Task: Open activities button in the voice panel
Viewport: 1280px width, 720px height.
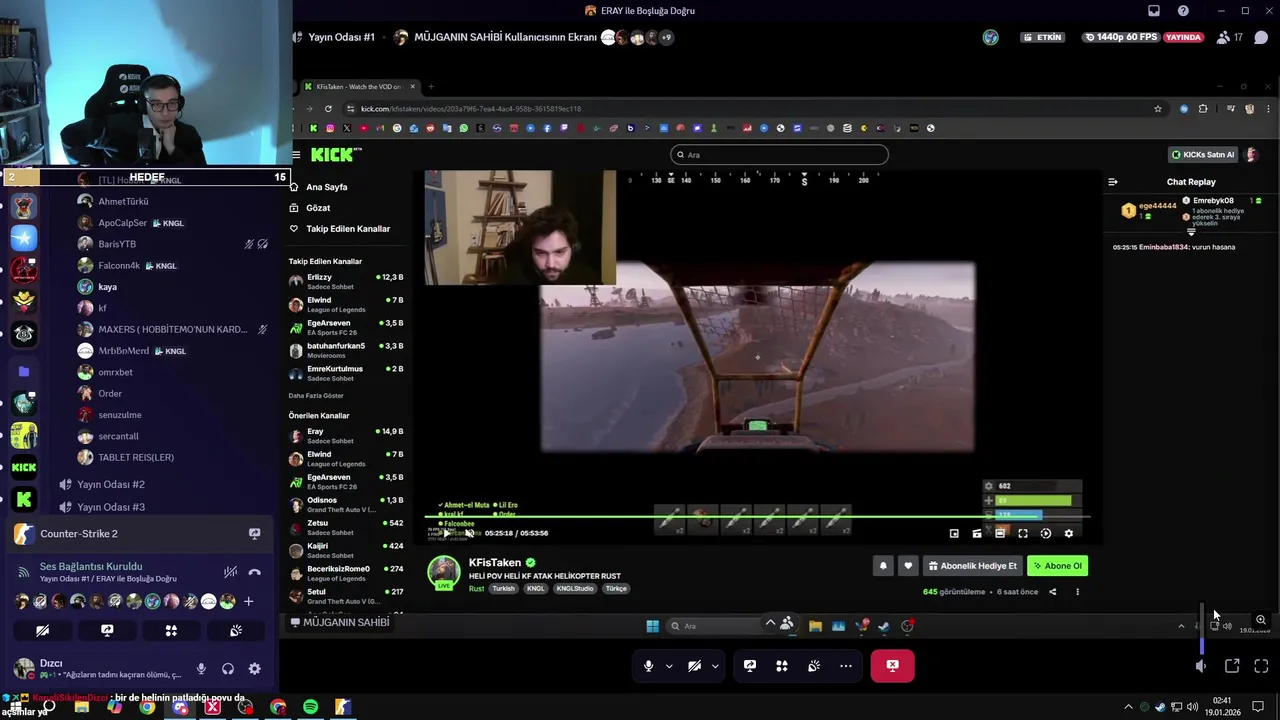Action: click(x=171, y=631)
